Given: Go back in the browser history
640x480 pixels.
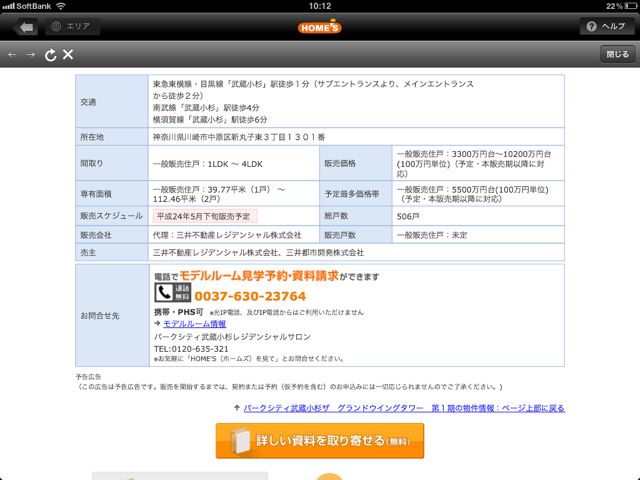Looking at the screenshot, I should 12,54.
